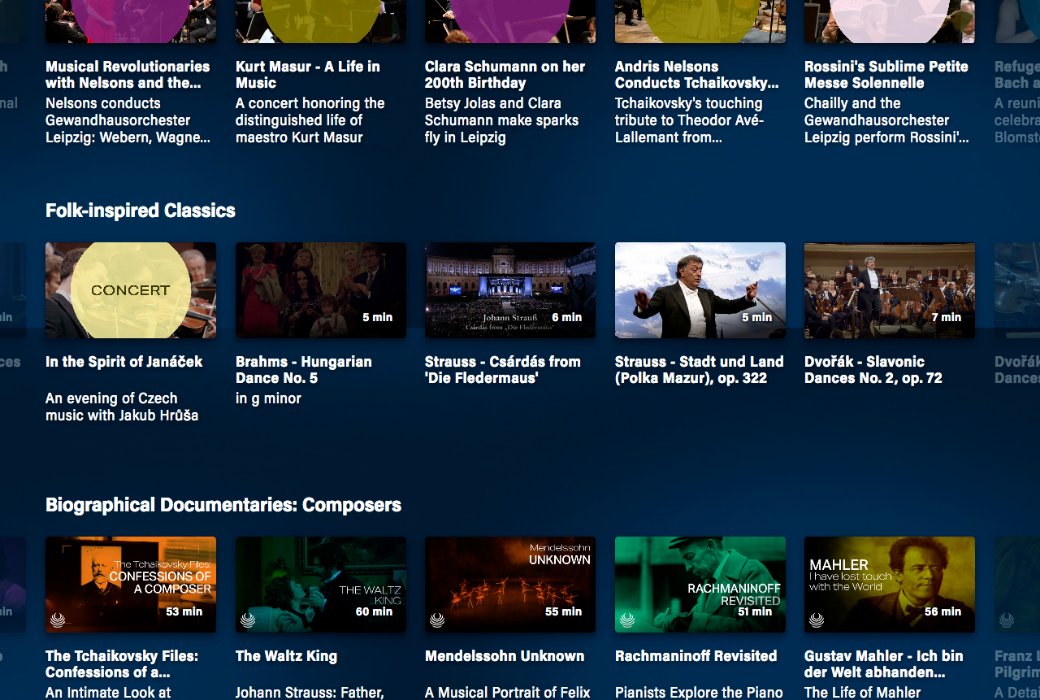Open the Rossini Petite Messe thumbnail
Viewport: 1040px width, 700px height.
(889, 21)
